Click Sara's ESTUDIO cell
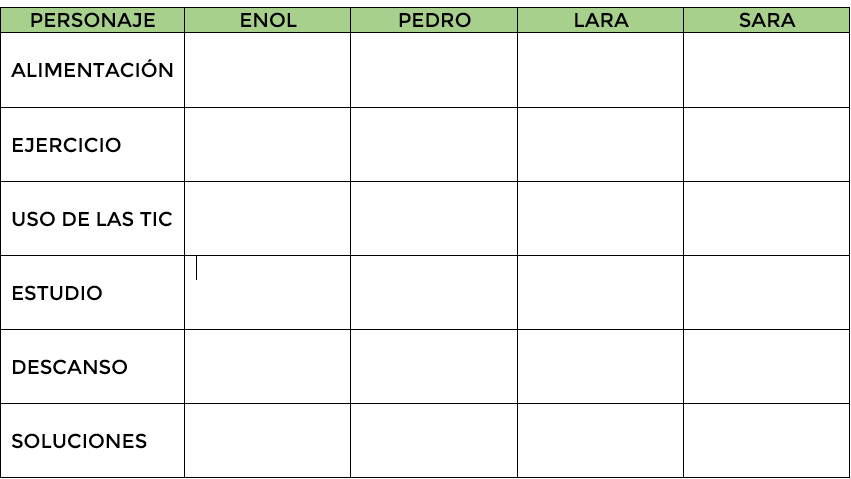This screenshot has height=479, width=851. [x=766, y=293]
